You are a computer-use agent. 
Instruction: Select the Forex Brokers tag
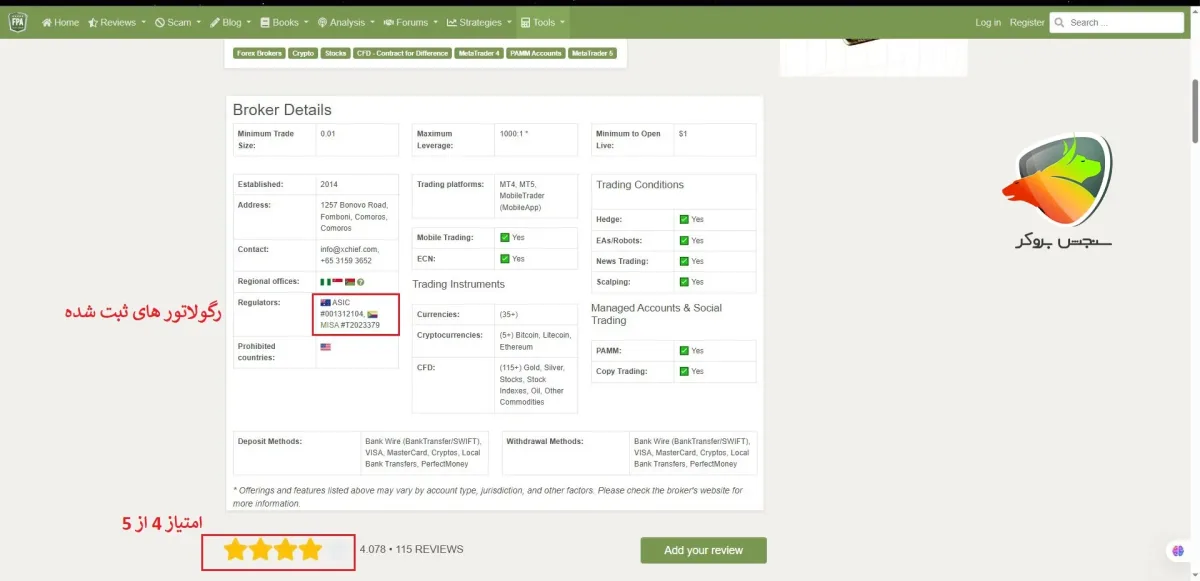(259, 53)
